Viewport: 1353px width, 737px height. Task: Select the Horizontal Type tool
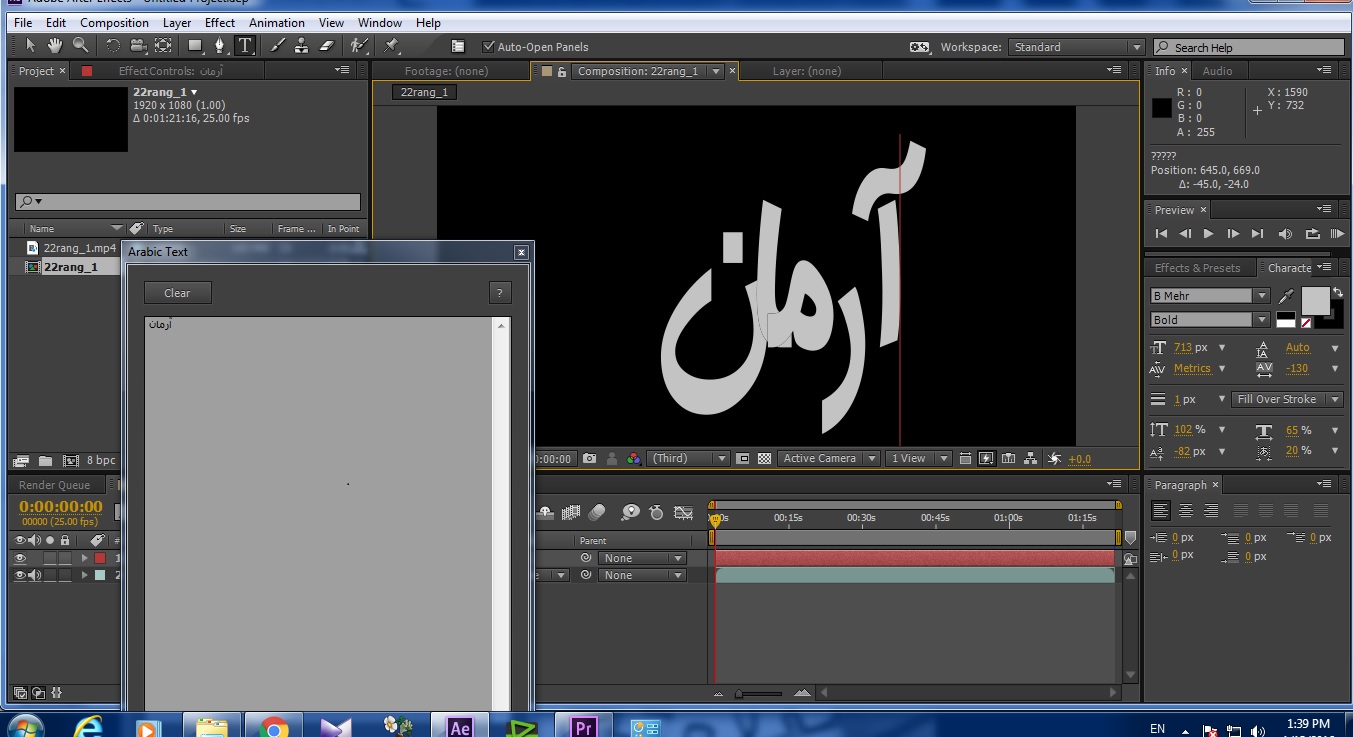coord(245,46)
